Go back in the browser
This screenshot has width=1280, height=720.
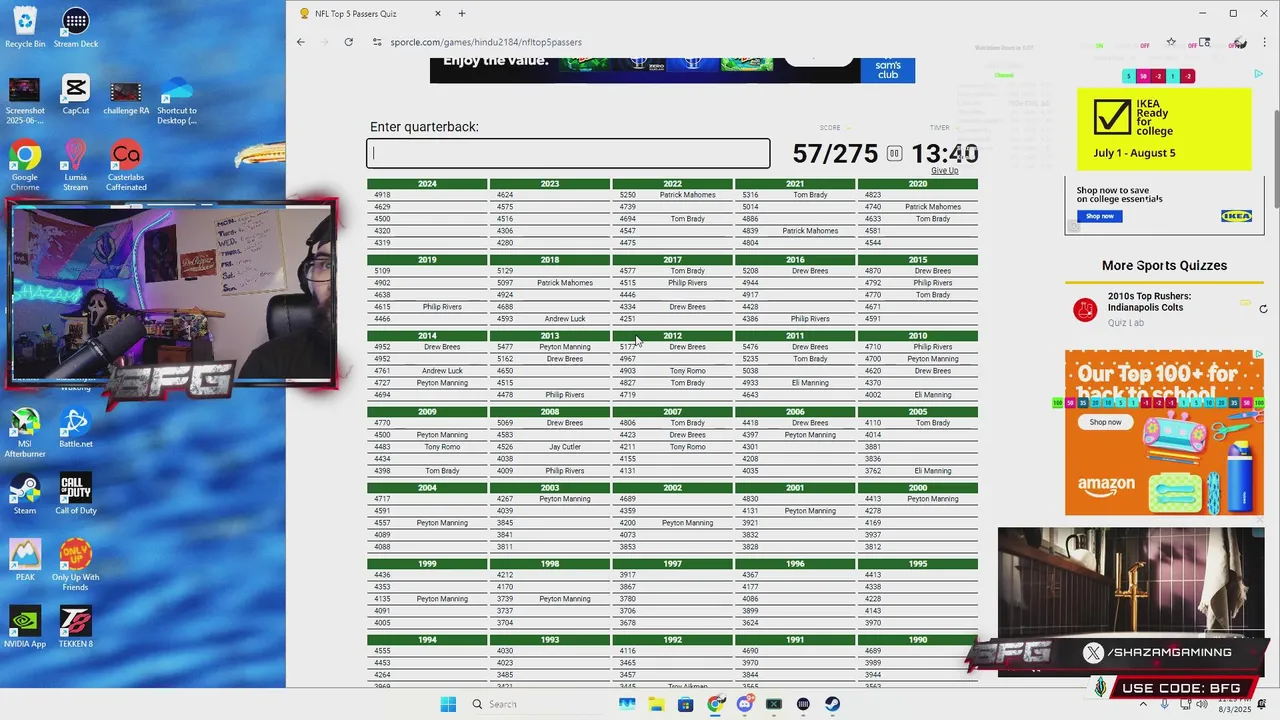click(x=301, y=42)
